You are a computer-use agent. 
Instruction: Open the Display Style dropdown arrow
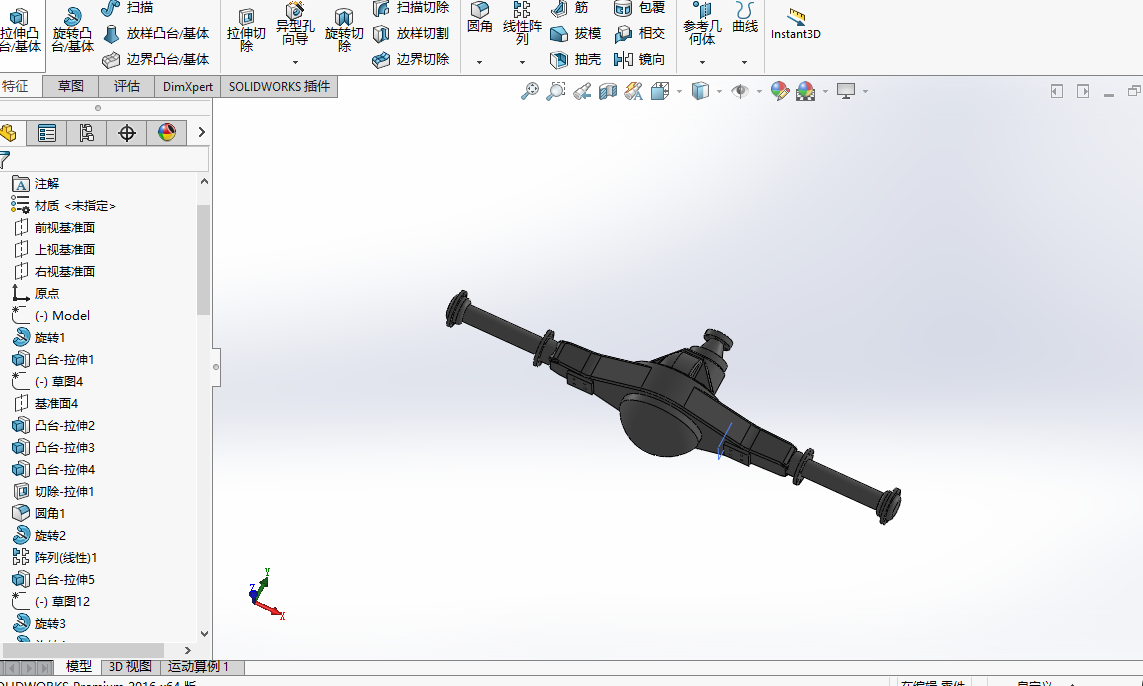(x=719, y=91)
